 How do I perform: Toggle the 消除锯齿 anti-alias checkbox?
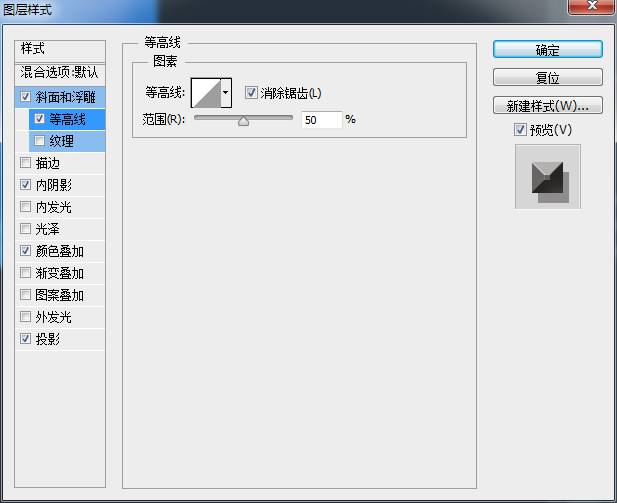(x=251, y=94)
